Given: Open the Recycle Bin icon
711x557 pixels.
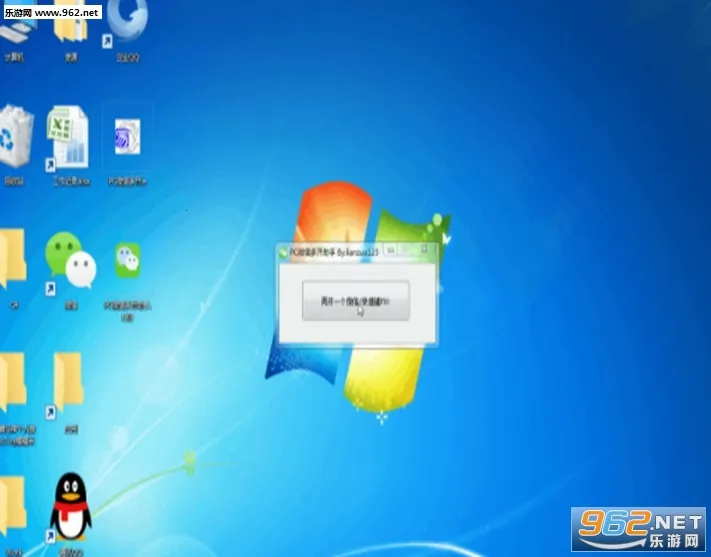Looking at the screenshot, I should pos(15,139).
